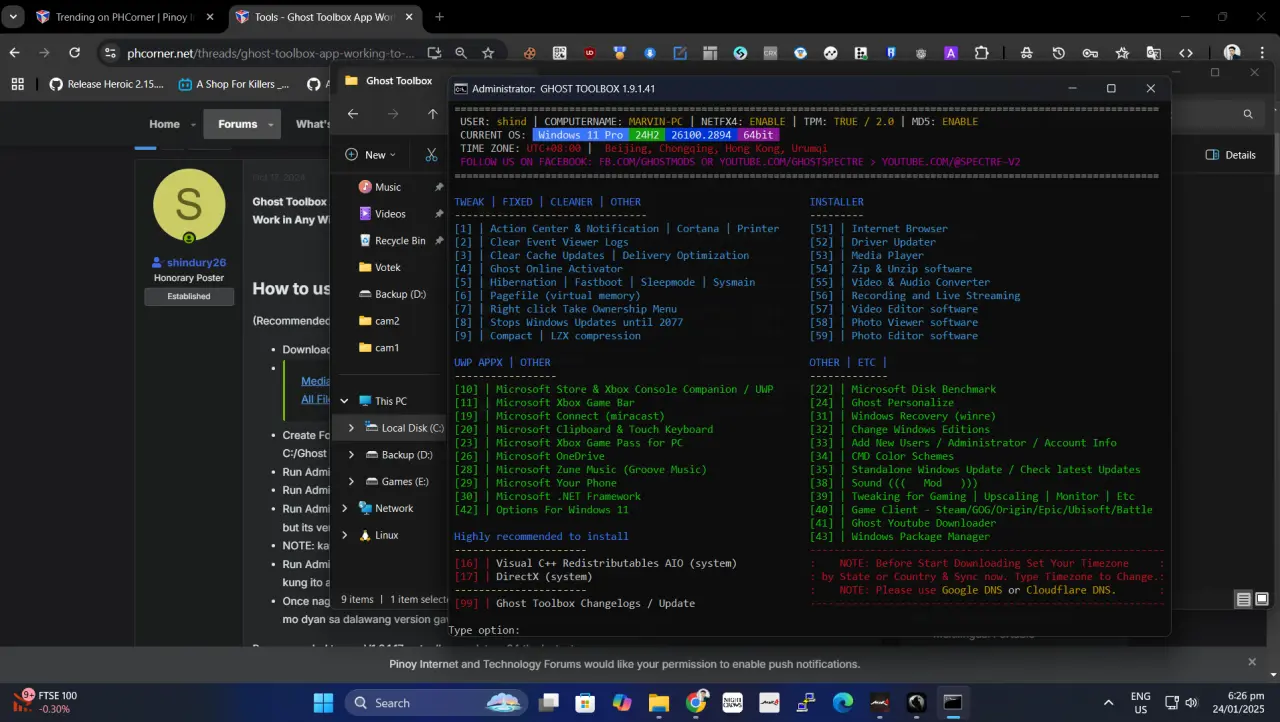Open Recycle Bin in File Explorer sidebar

(x=400, y=241)
